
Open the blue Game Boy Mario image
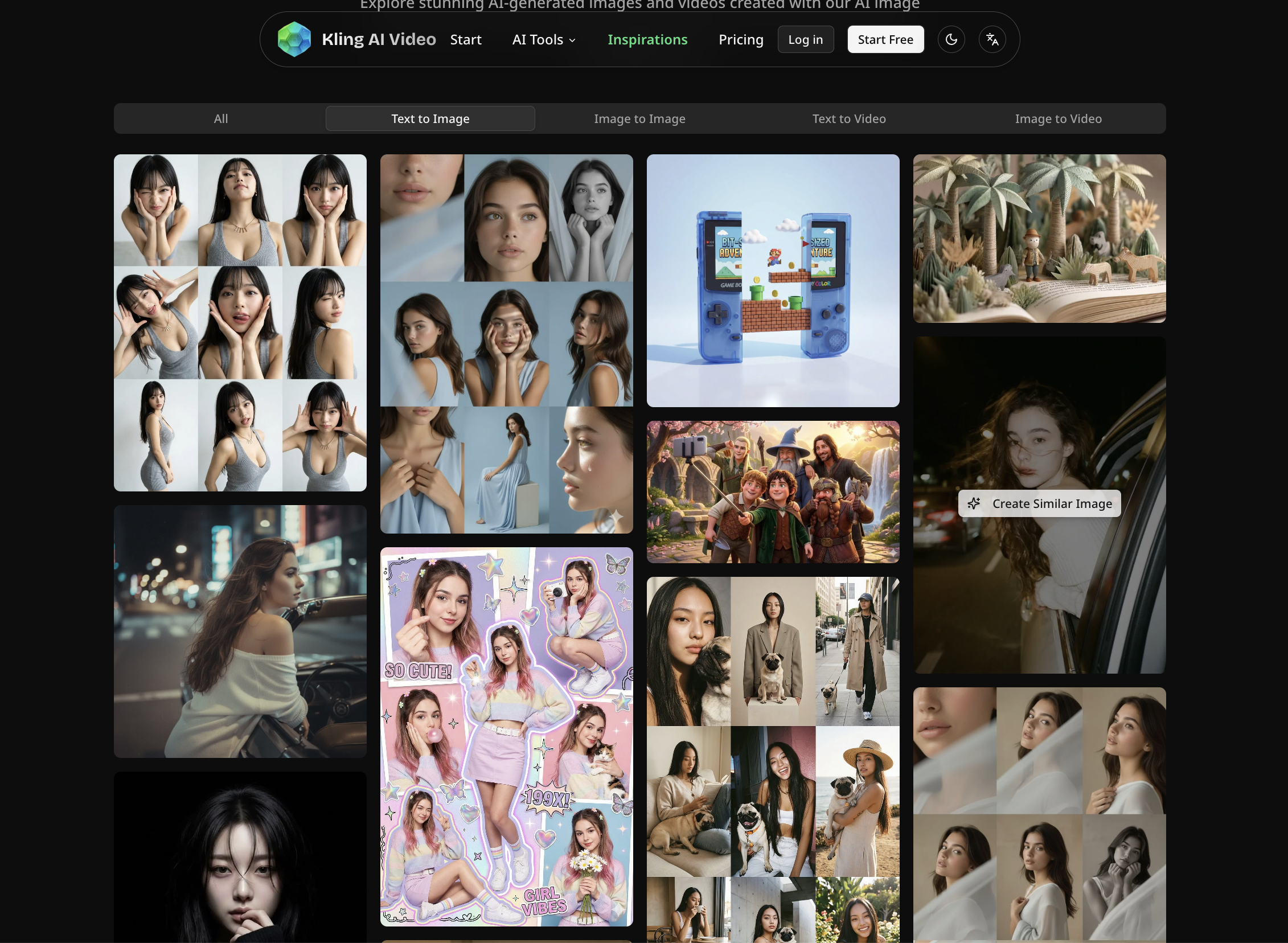(x=773, y=280)
